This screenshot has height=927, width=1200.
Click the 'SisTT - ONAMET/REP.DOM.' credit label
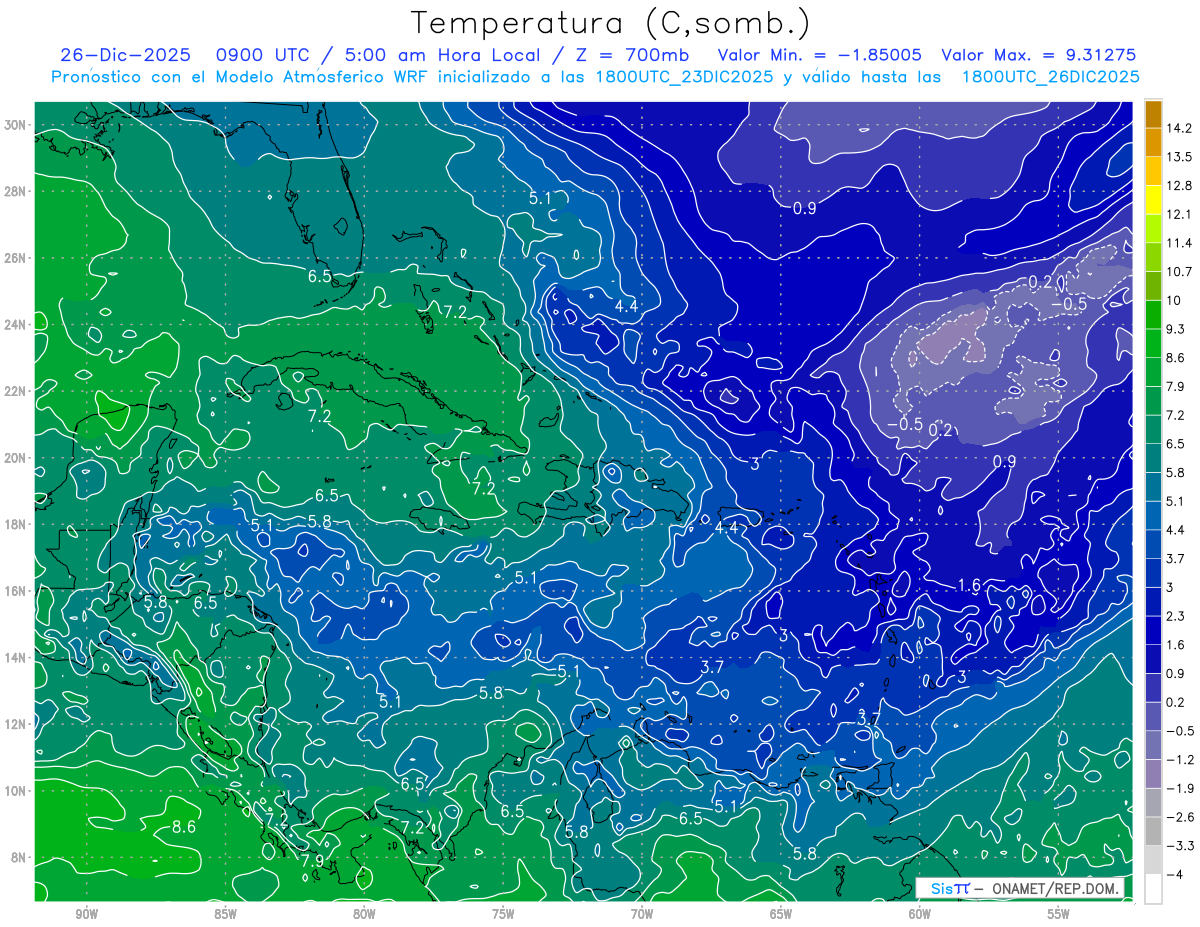(x=1022, y=888)
